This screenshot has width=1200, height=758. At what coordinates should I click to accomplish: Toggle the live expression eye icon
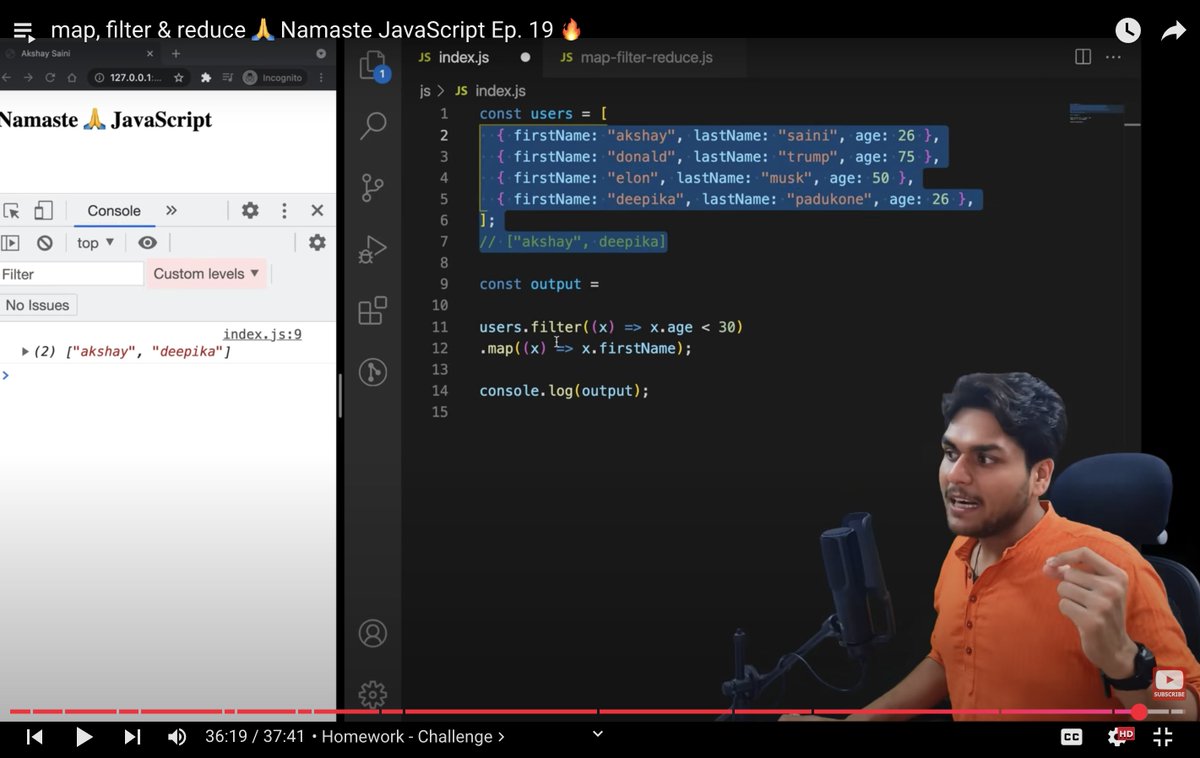click(148, 243)
